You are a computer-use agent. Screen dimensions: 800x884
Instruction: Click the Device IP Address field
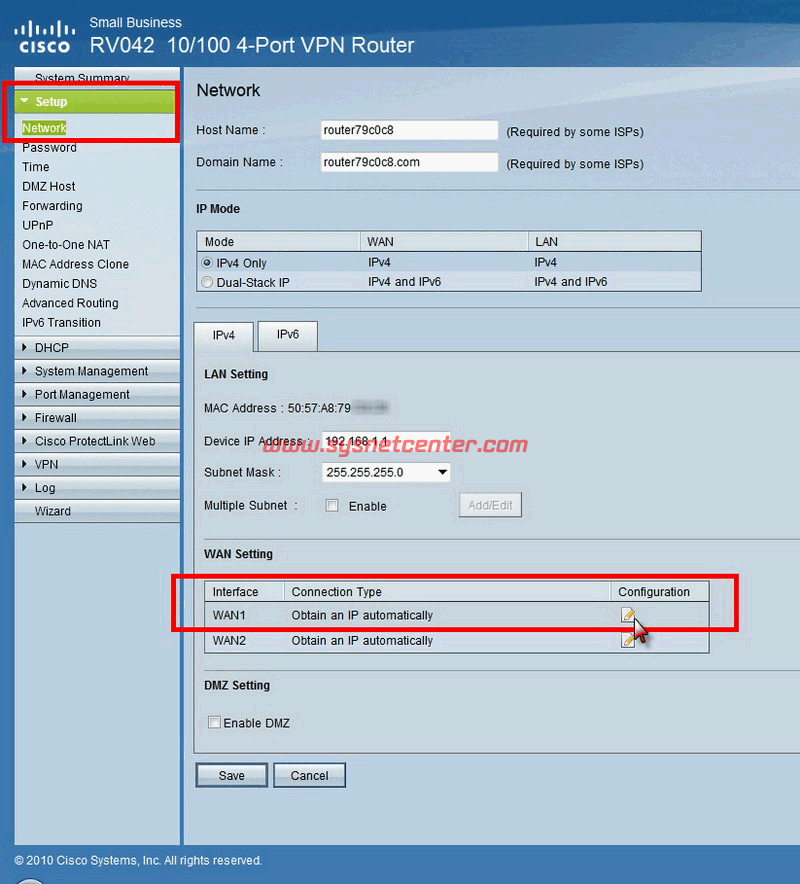(386, 442)
